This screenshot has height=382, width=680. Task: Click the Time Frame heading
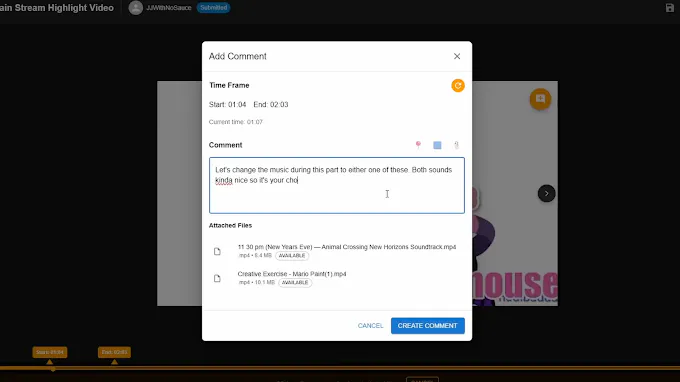pos(229,85)
